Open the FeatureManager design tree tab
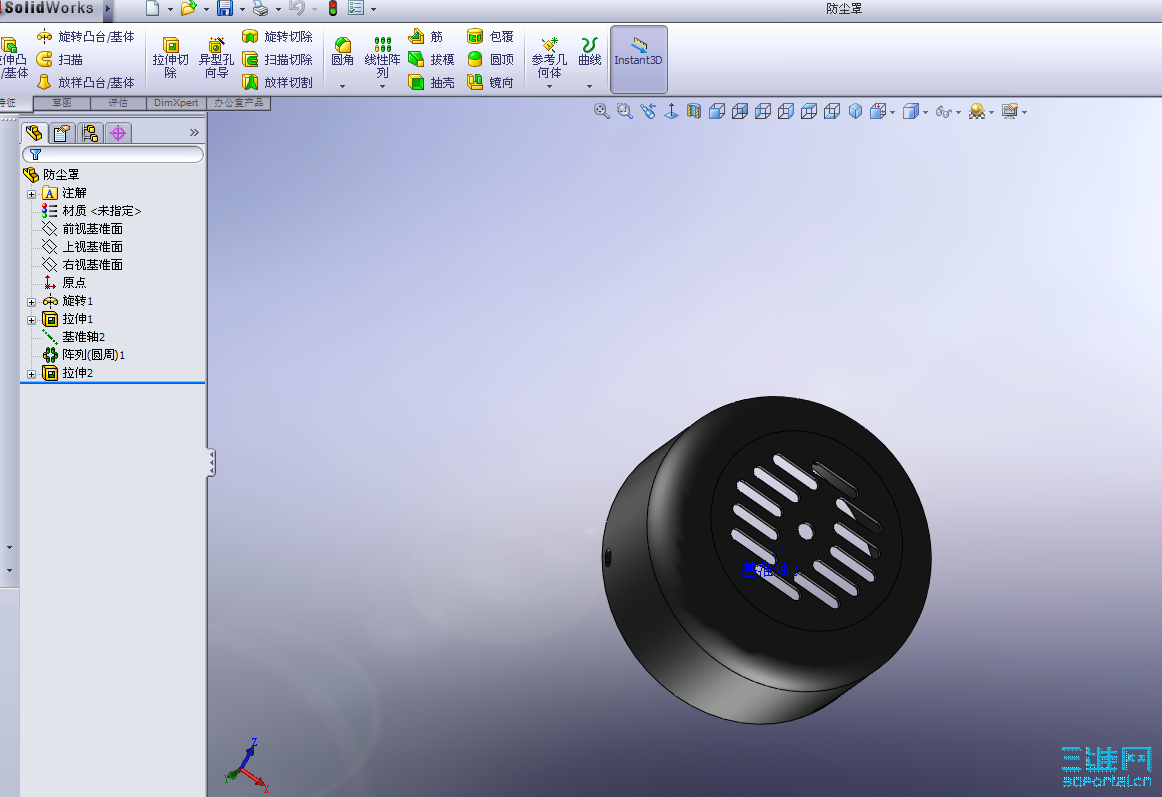 34,133
